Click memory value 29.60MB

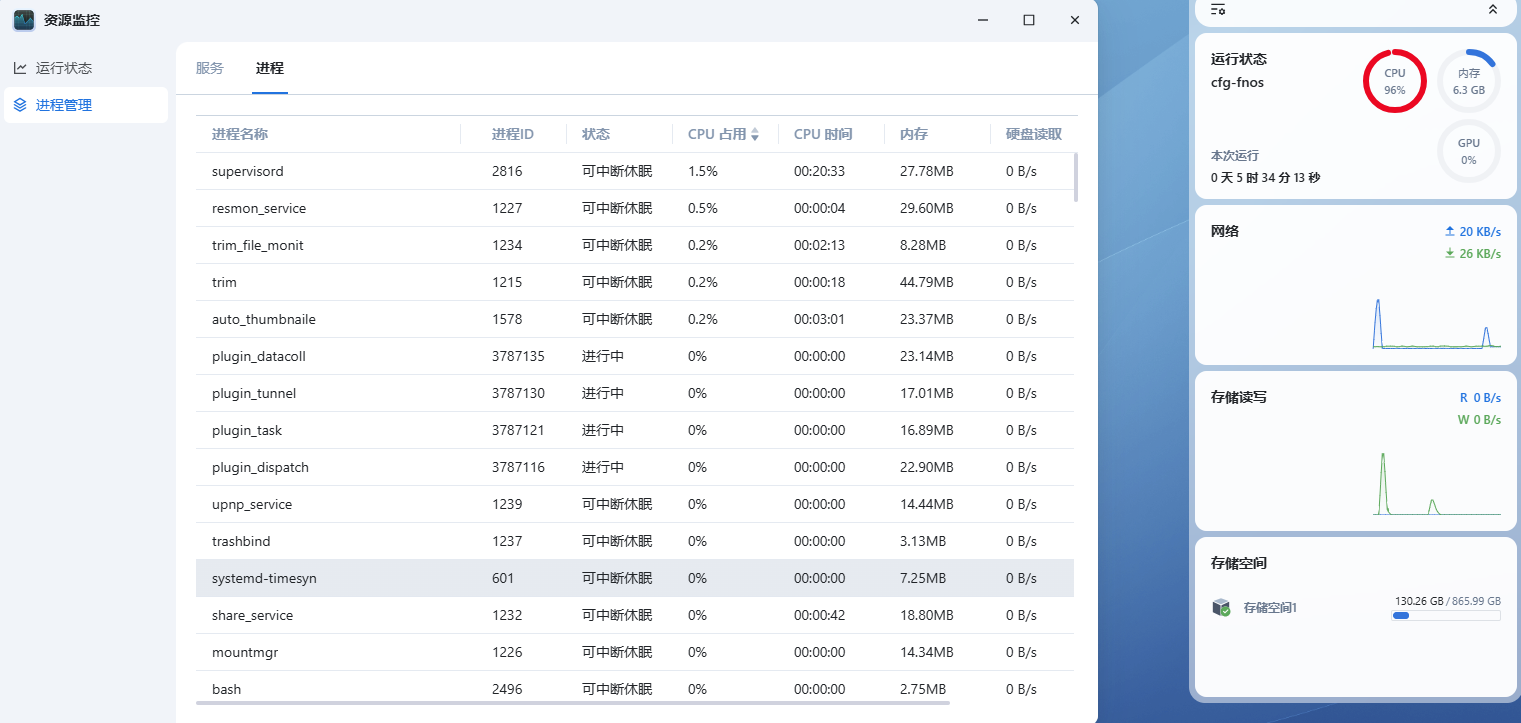coord(927,208)
